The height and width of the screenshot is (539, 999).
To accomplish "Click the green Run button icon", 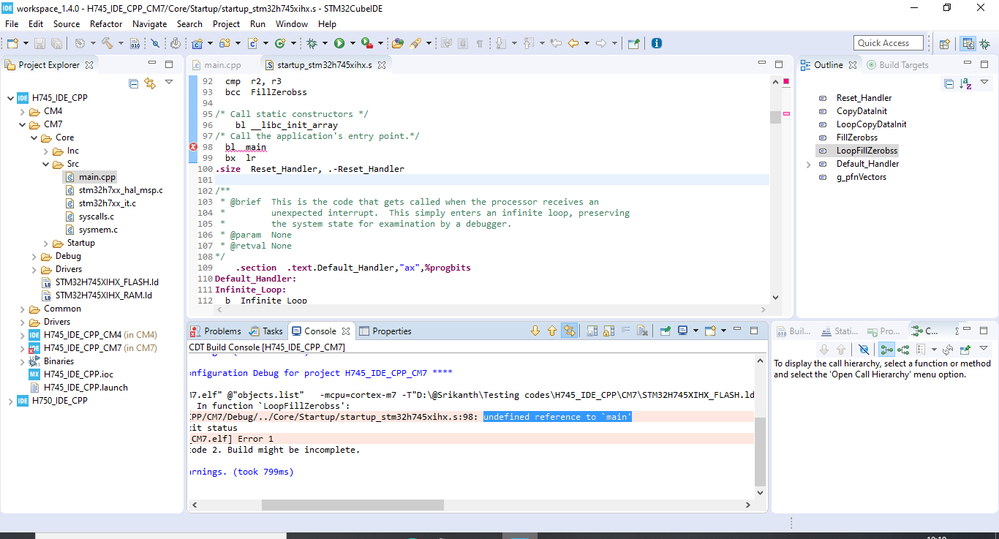I will pos(340,43).
